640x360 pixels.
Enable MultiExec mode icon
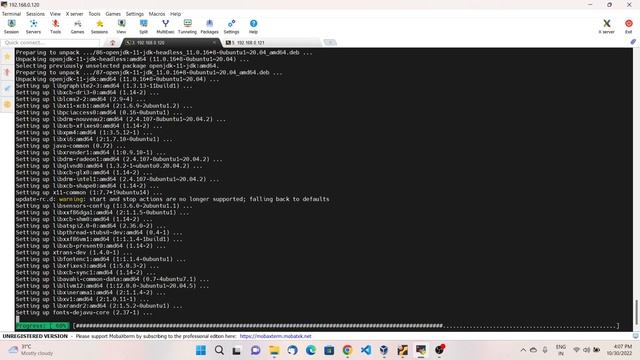tap(165, 27)
